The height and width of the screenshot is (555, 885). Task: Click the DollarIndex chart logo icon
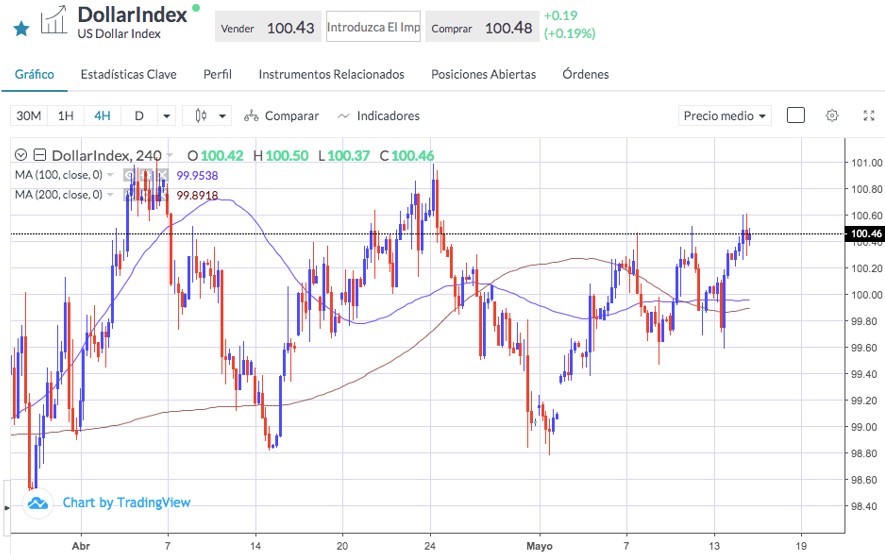54,20
